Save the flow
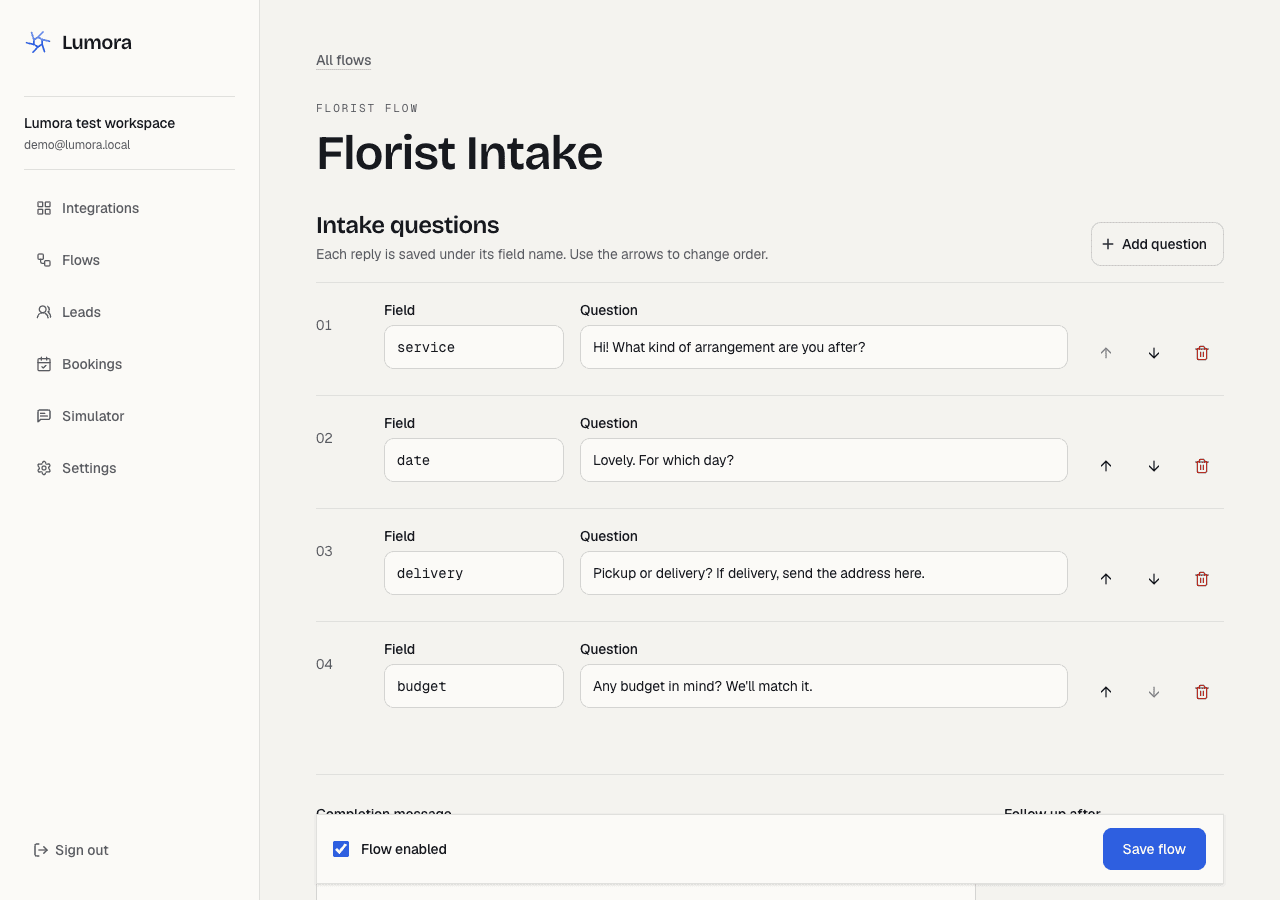The width and height of the screenshot is (1280, 900). (1154, 849)
